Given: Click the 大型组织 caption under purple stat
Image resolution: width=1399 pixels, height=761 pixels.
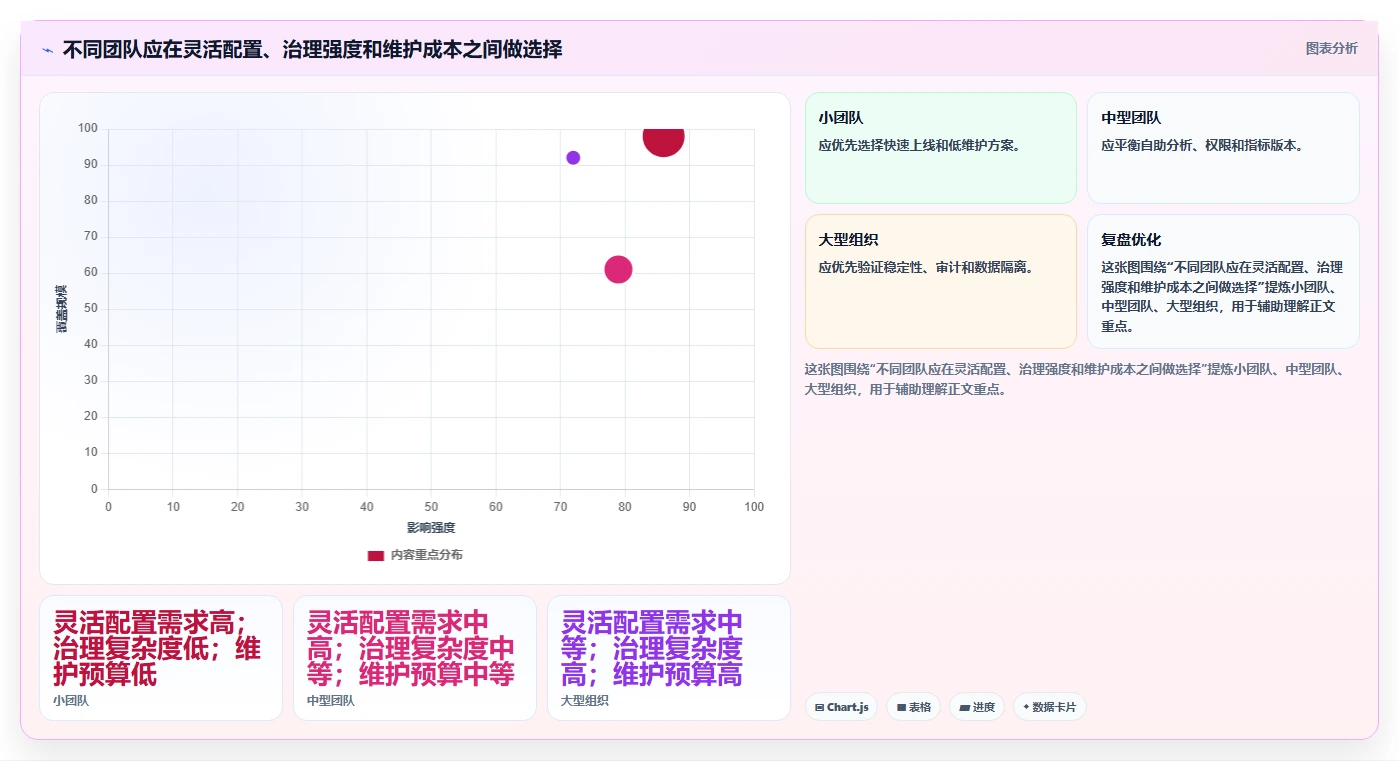Looking at the screenshot, I should 585,701.
